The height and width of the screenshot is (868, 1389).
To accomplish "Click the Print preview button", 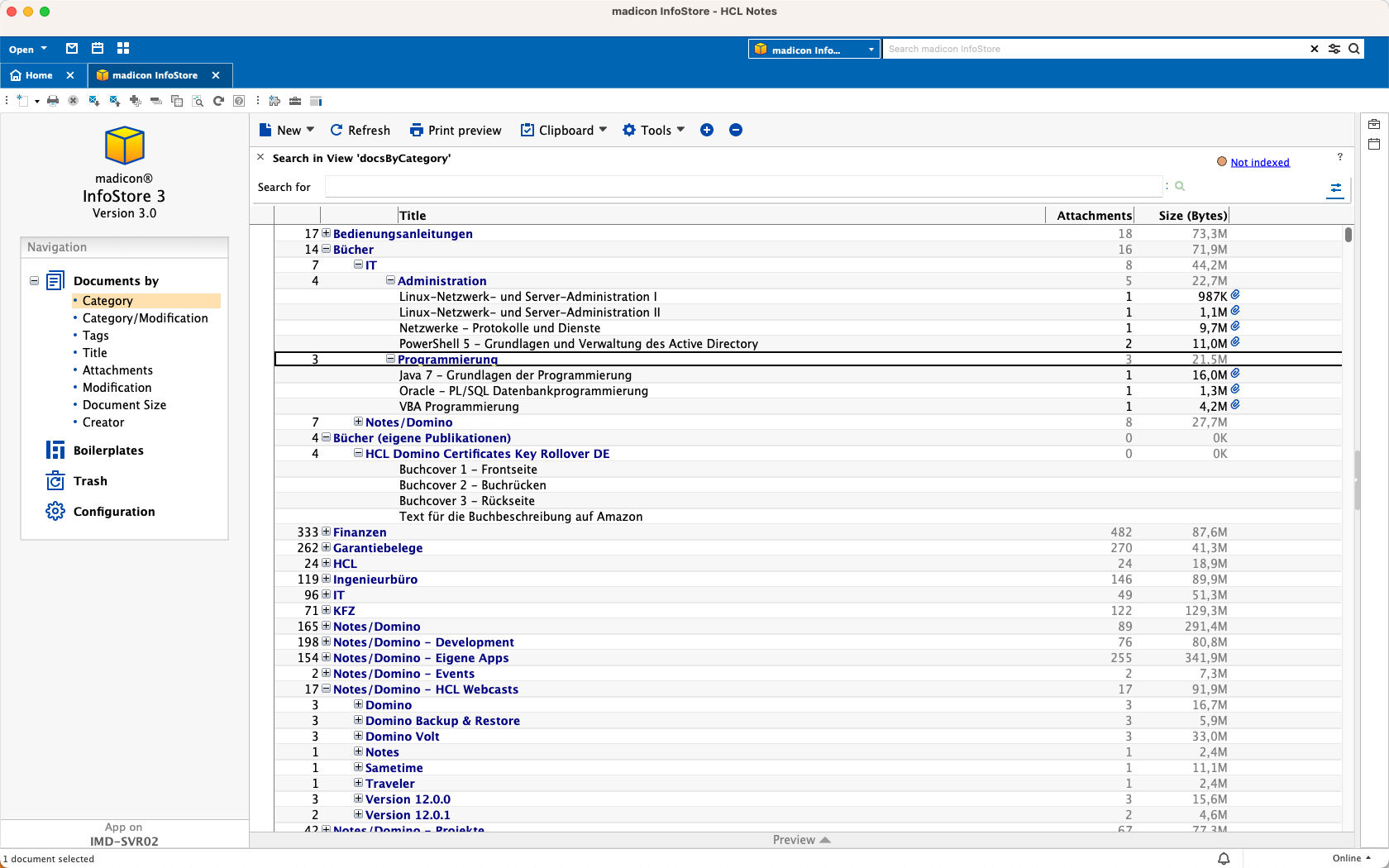I will [456, 130].
